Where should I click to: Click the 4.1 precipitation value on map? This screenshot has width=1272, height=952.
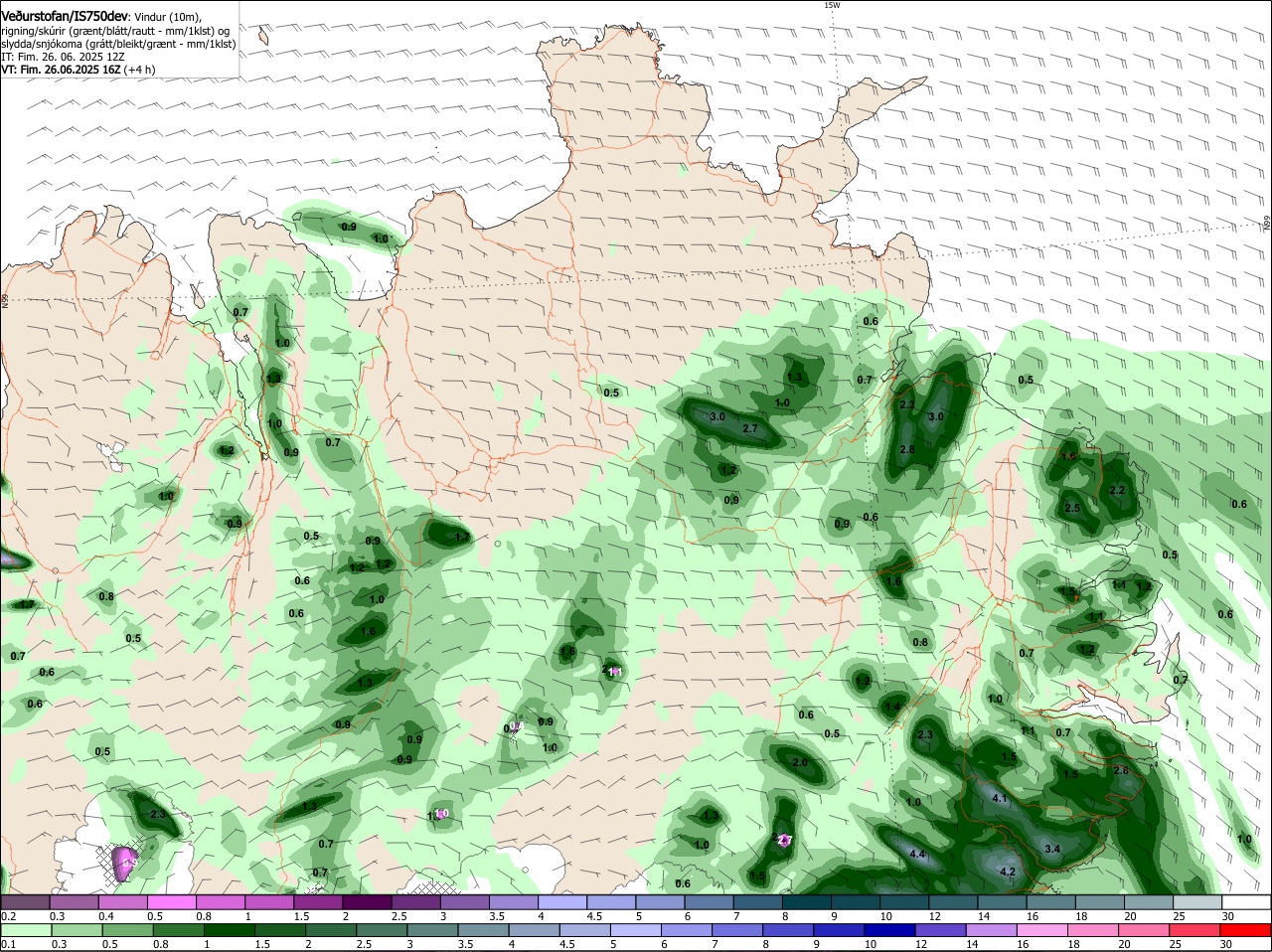[x=1000, y=798]
